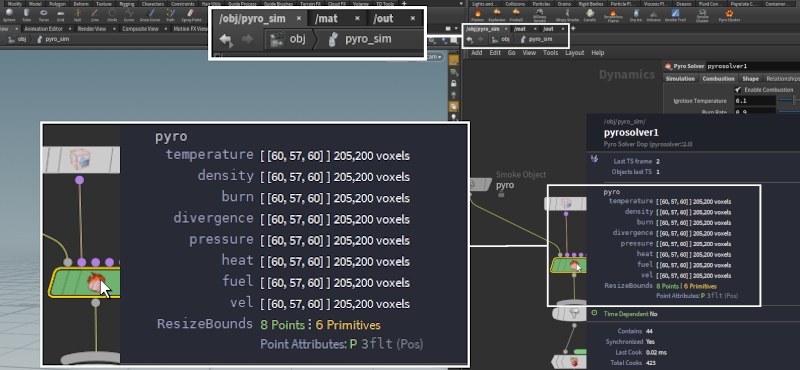Create a Volcano pyro effect
Image resolution: width=800 pixels, height=370 pixels.
coord(654,15)
